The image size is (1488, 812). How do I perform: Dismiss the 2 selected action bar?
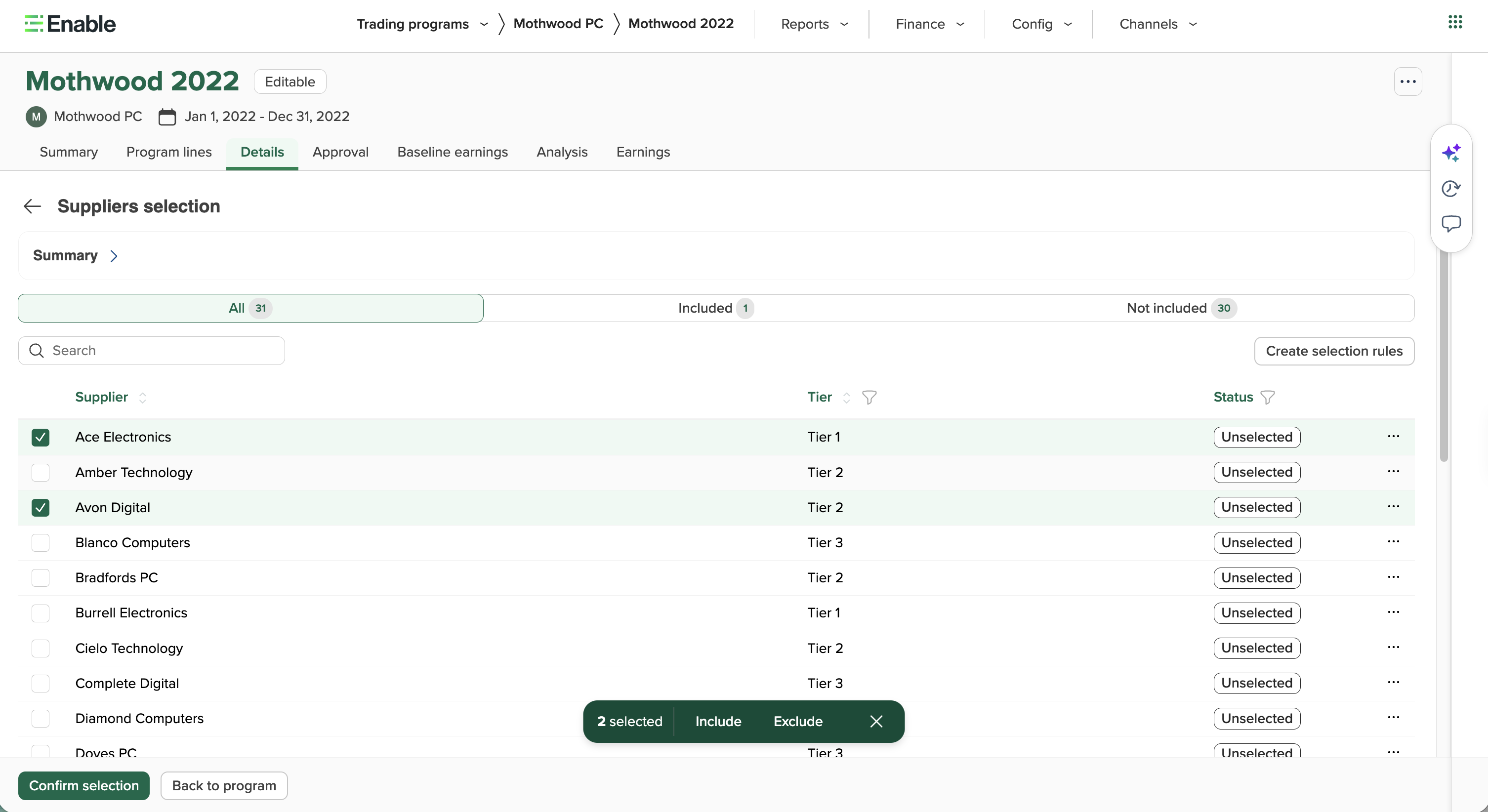876,721
